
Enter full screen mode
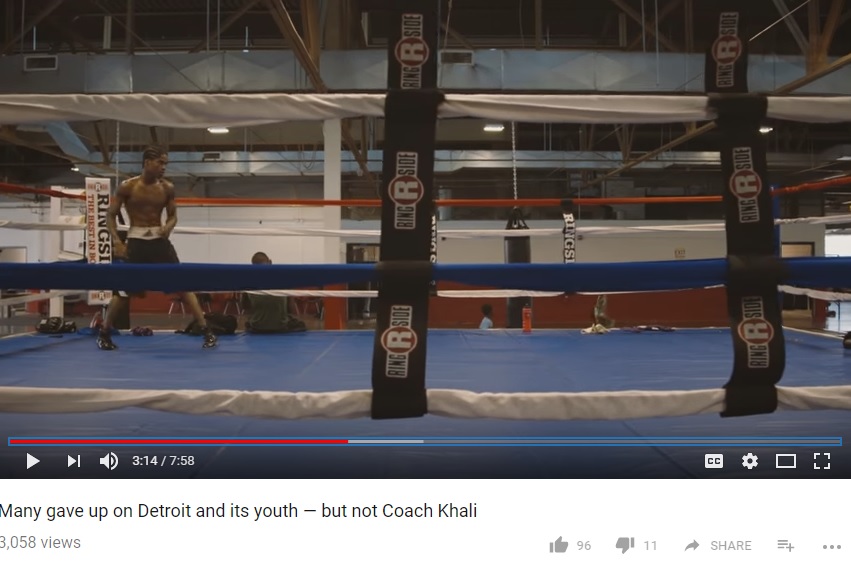pyautogui.click(x=822, y=461)
